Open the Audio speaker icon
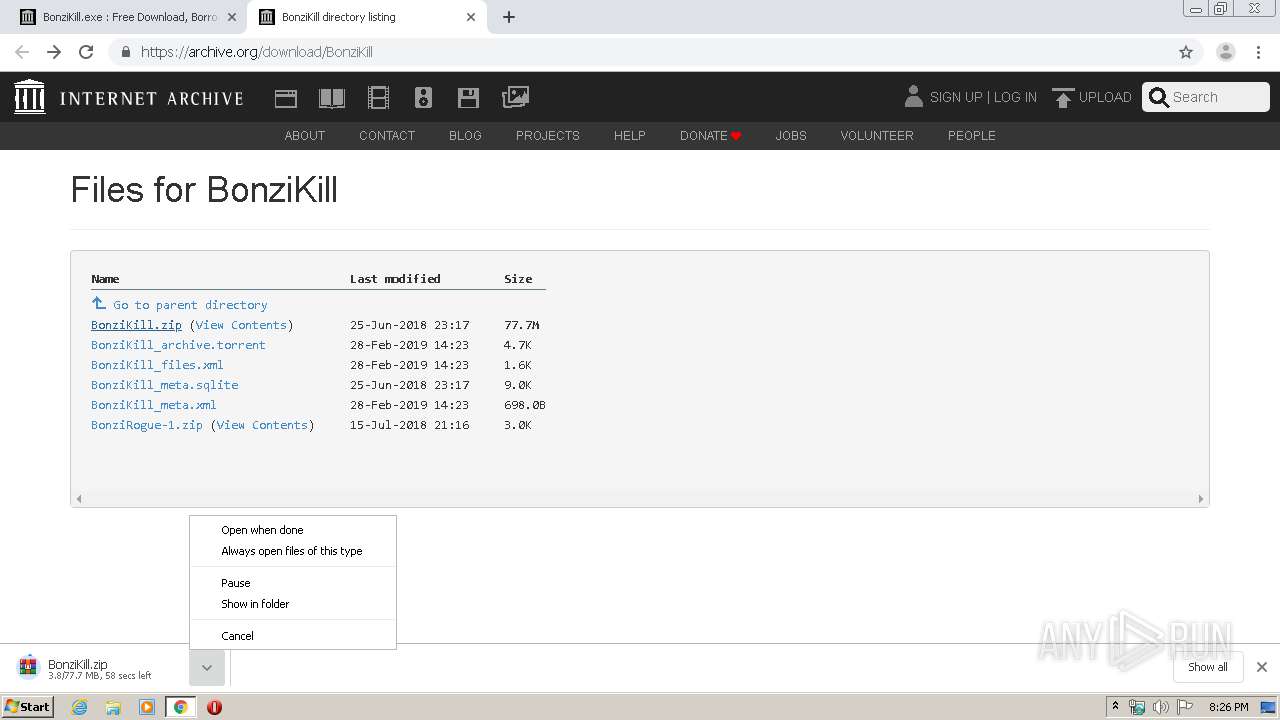The height and width of the screenshot is (720, 1280). [423, 98]
